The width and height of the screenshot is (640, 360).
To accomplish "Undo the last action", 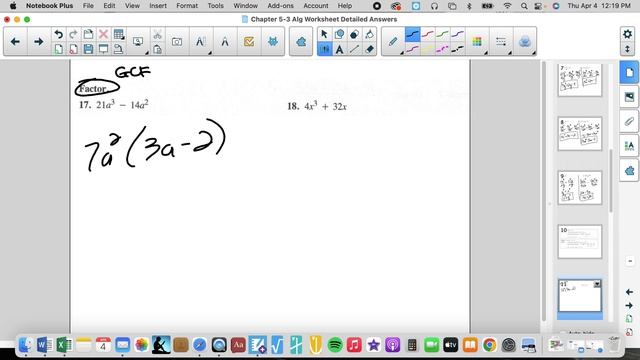I will tap(58, 34).
